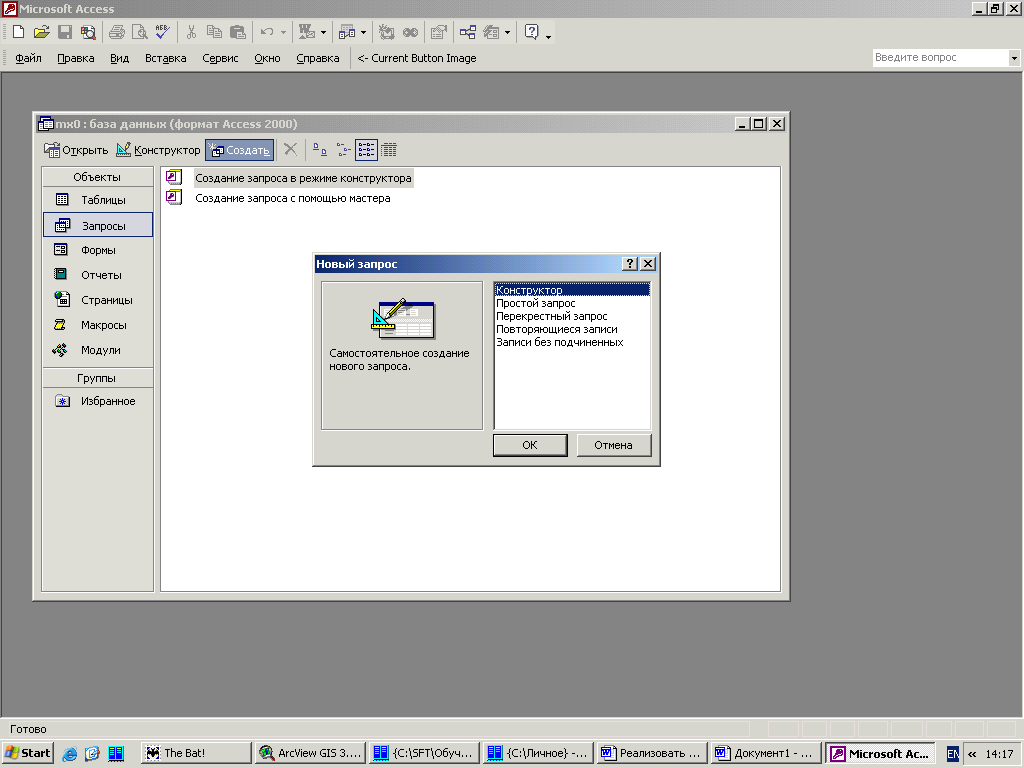
Task: Open the Сервис menu
Action: click(220, 58)
